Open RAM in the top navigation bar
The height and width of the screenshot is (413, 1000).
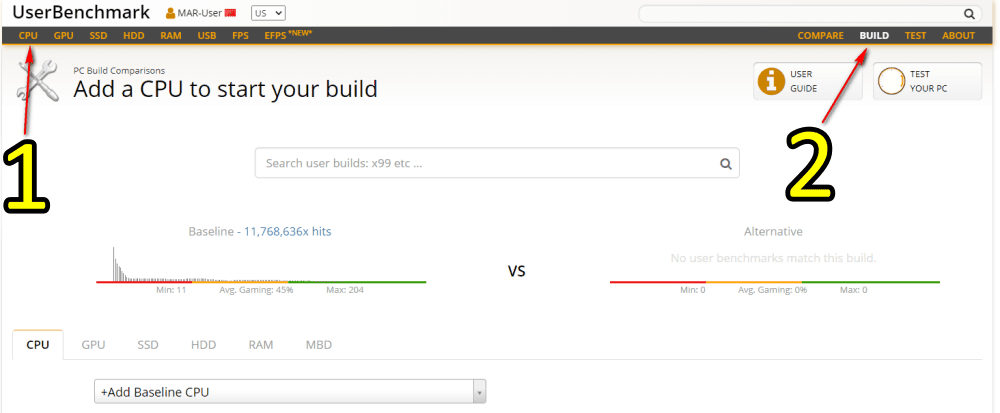[170, 36]
